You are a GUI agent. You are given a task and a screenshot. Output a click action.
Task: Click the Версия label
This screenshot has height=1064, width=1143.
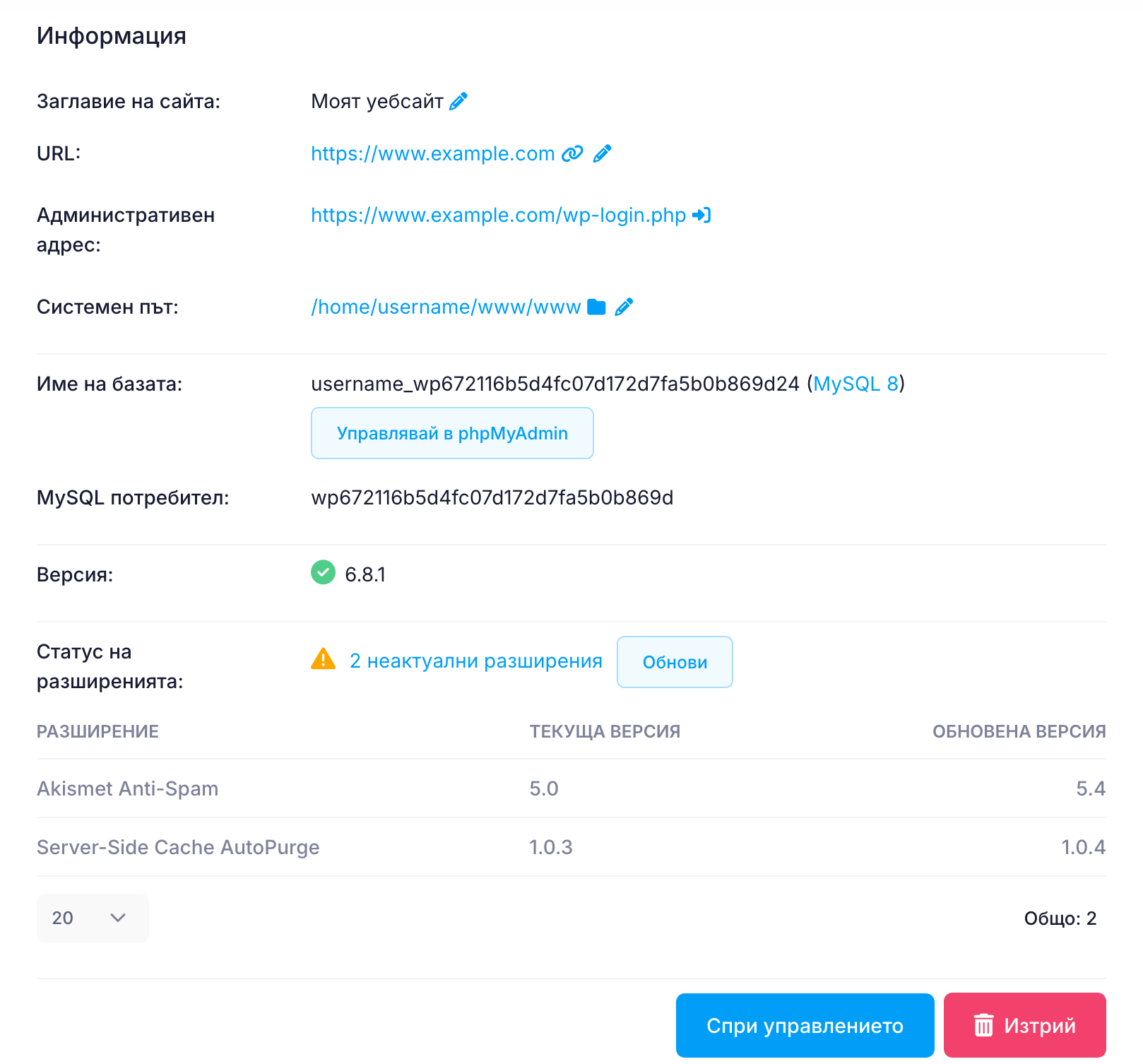tap(75, 574)
